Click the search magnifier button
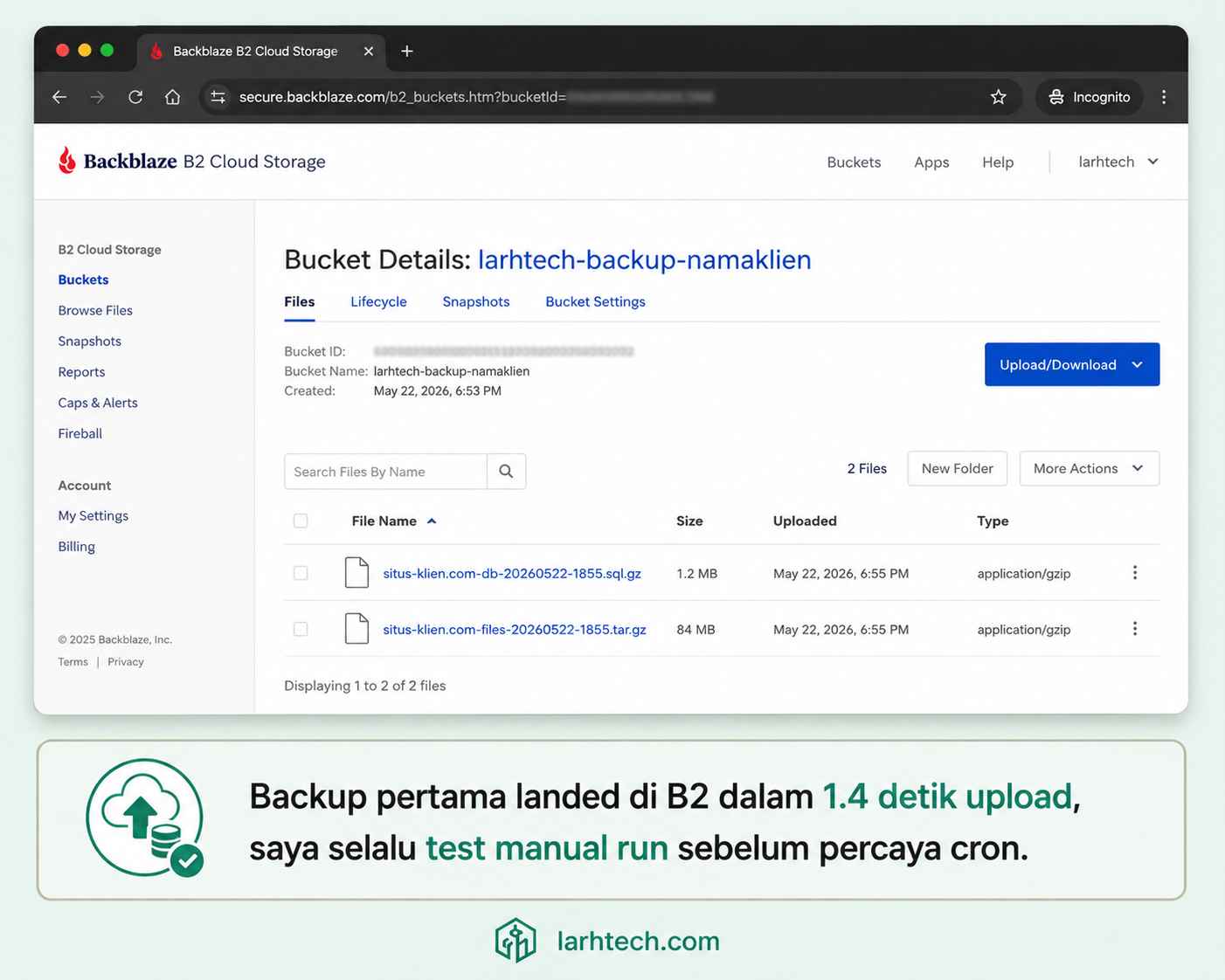 (x=506, y=472)
